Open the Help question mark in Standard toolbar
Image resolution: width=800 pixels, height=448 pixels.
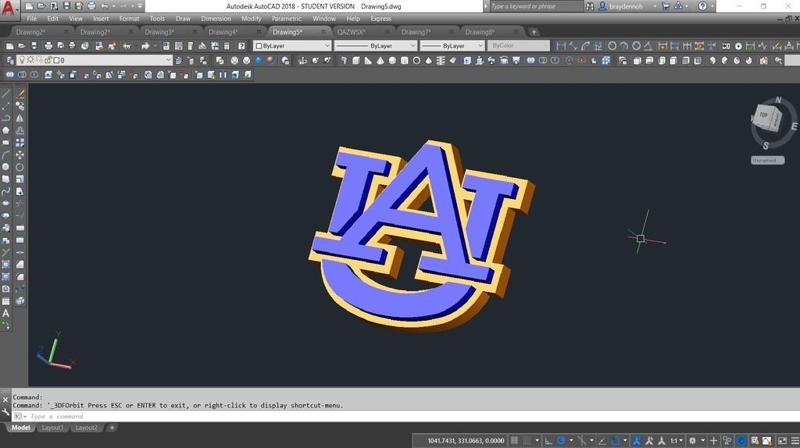241,46
